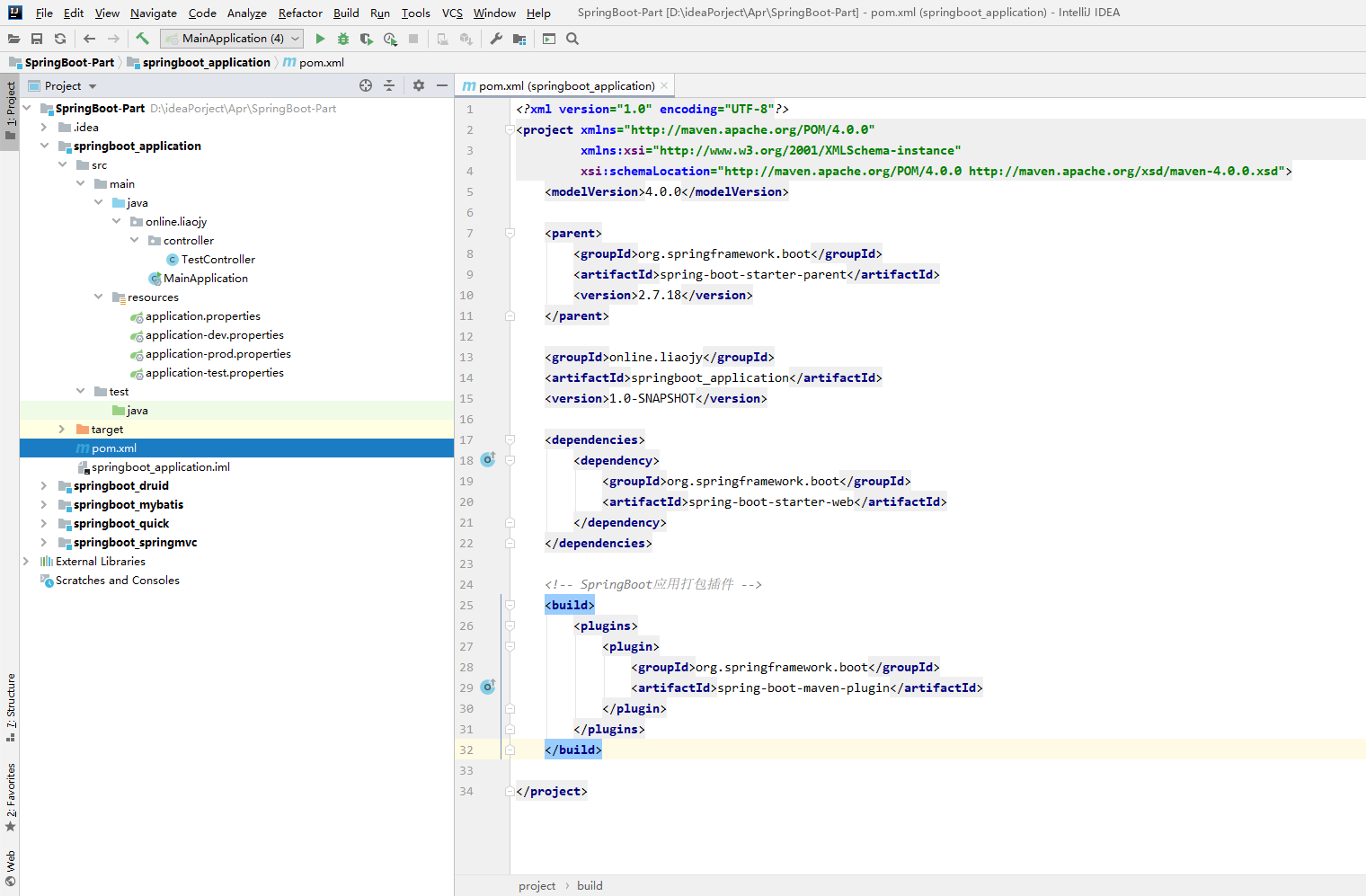Viewport: 1366px width, 896px height.
Task: Open Project panel gear options
Action: (x=419, y=85)
